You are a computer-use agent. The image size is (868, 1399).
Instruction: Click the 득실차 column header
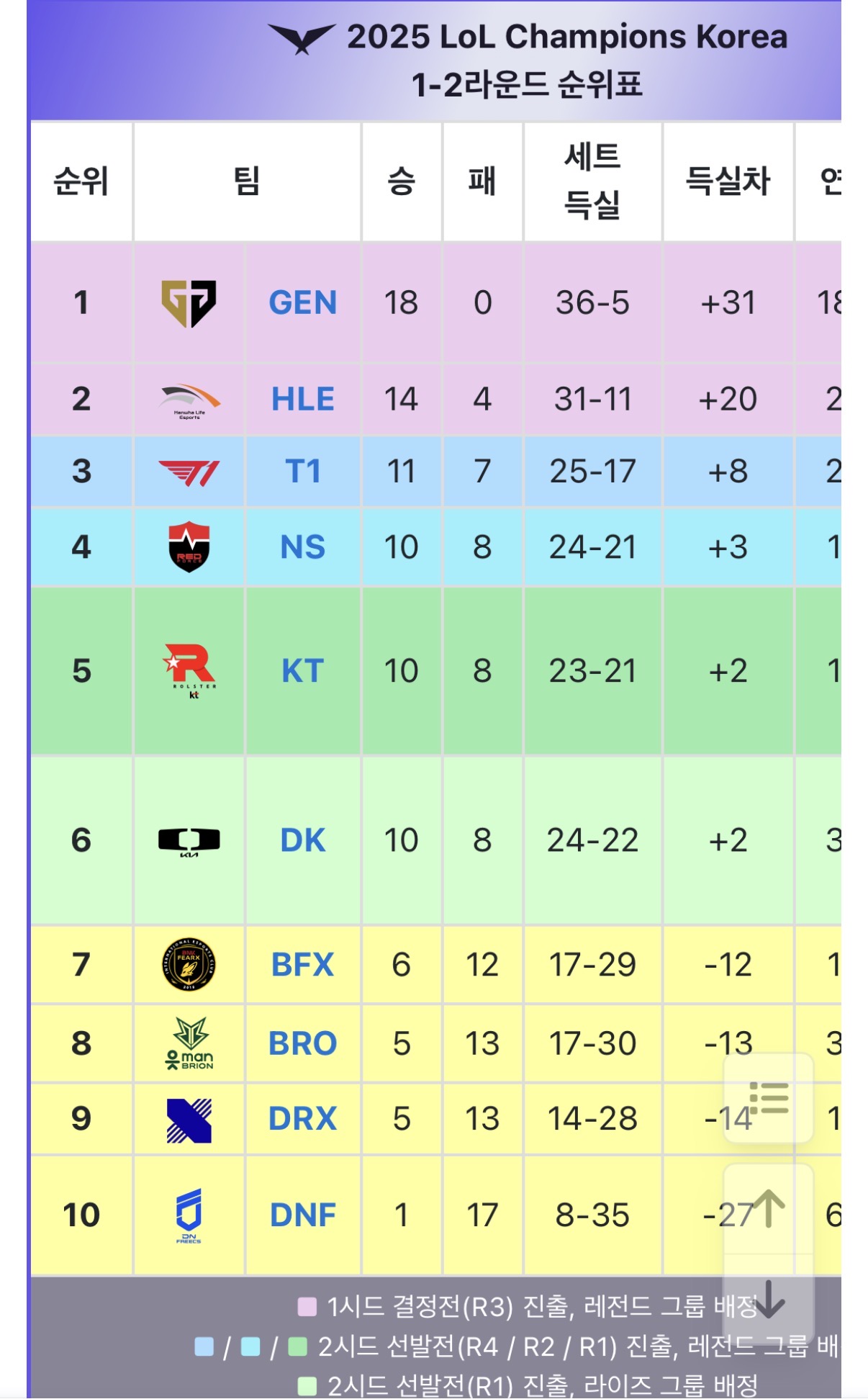(x=728, y=181)
